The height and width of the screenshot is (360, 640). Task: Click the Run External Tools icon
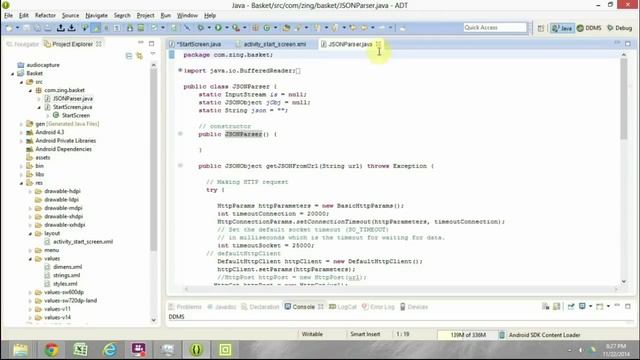click(x=236, y=28)
